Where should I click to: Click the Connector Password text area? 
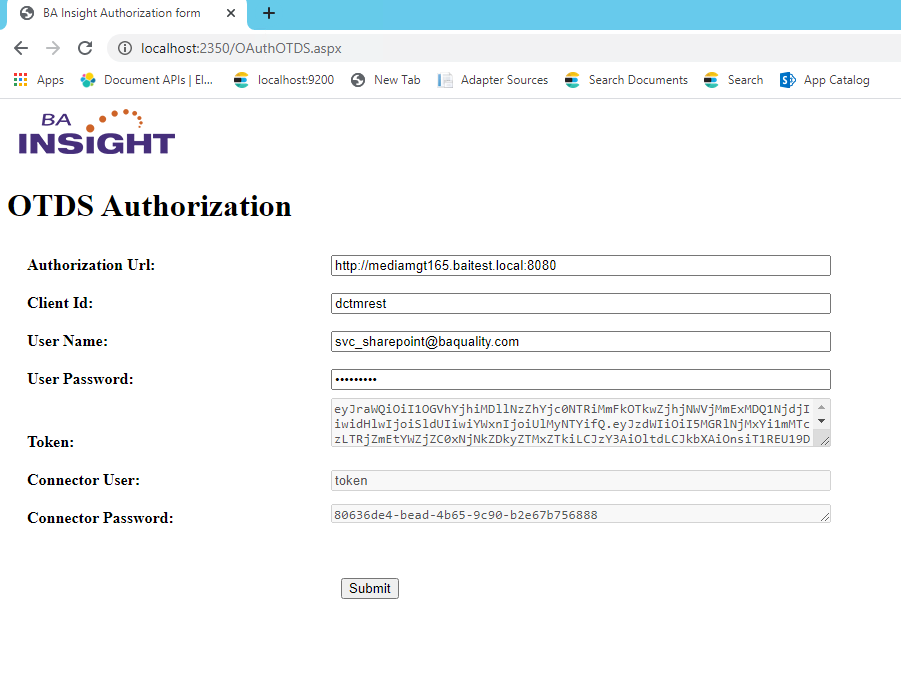click(580, 514)
